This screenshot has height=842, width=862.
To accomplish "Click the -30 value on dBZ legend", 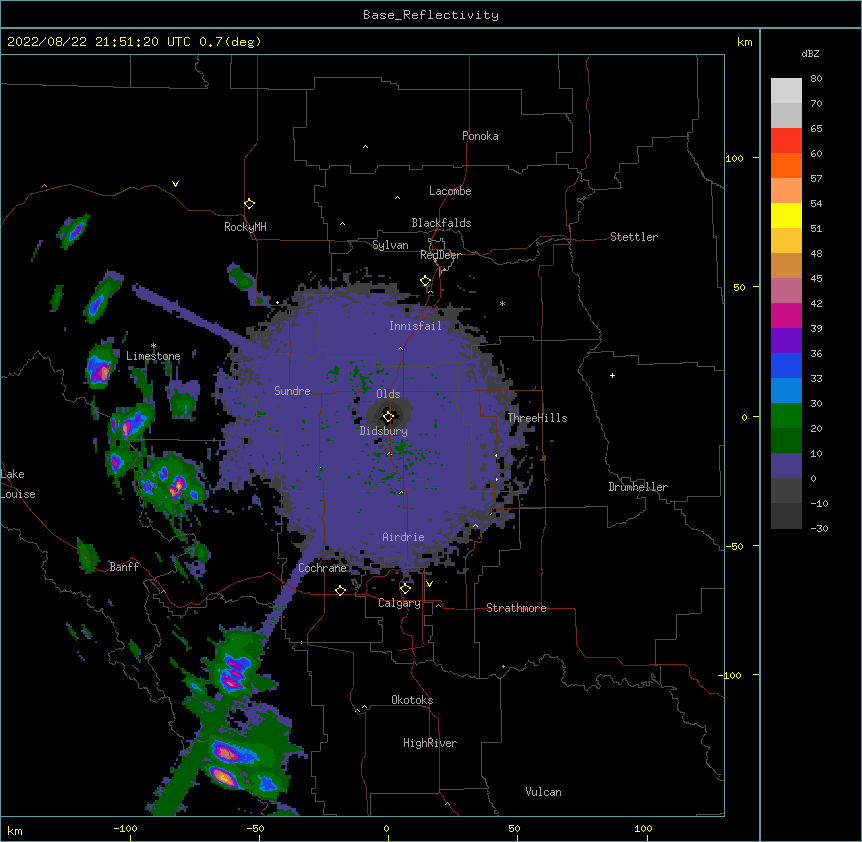I will pos(819,529).
